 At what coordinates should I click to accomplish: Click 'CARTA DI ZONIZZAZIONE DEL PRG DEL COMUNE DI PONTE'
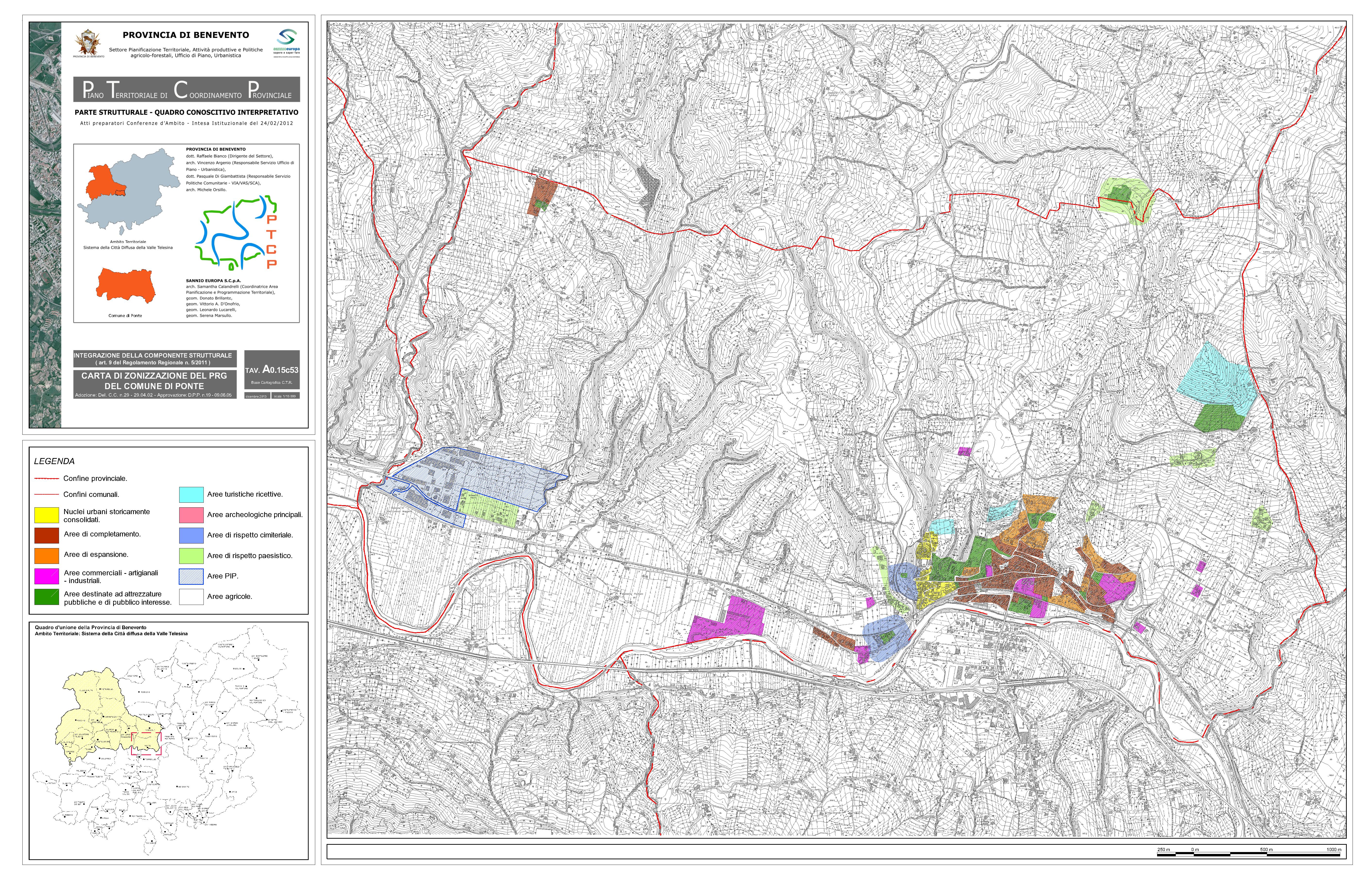[x=154, y=381]
